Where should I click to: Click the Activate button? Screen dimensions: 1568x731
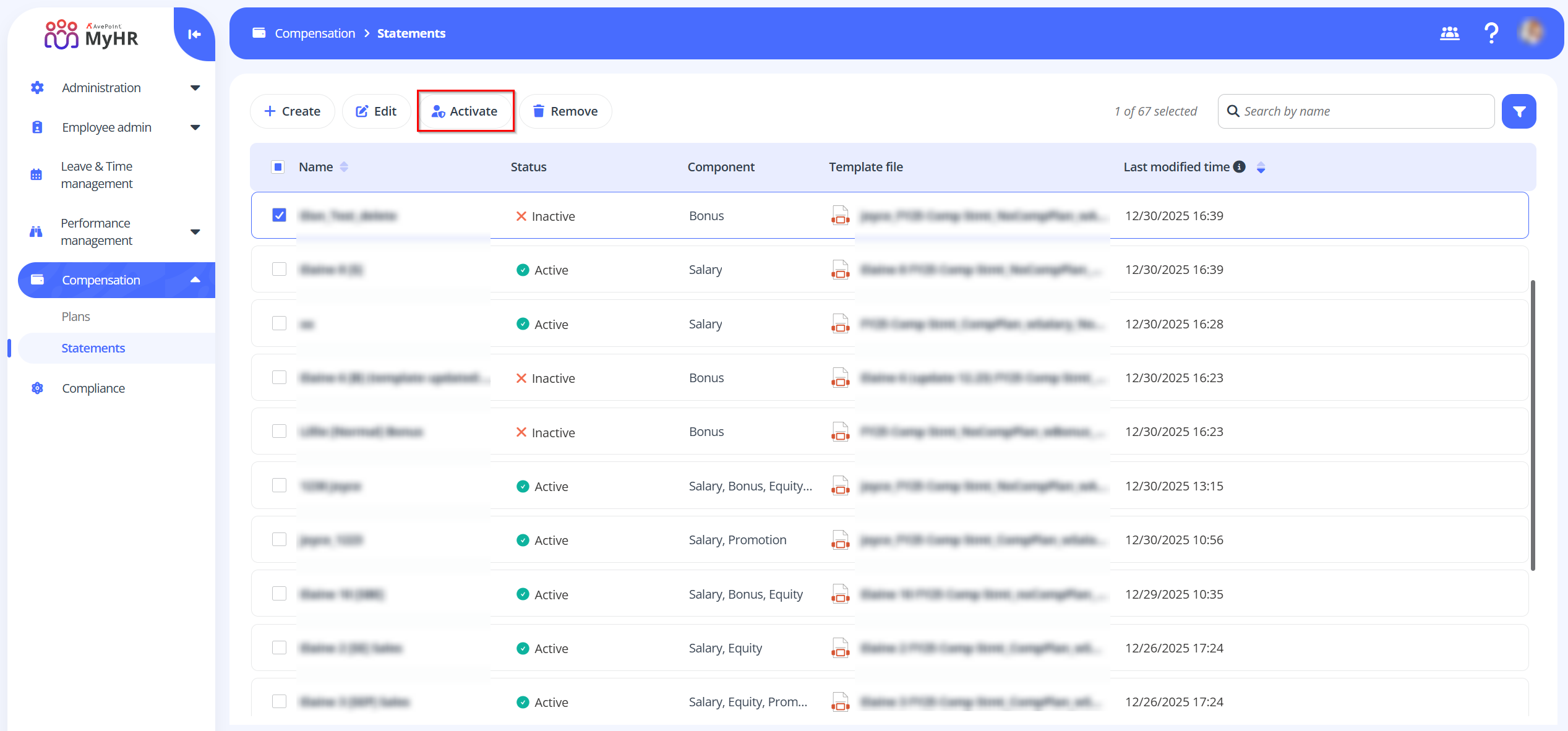pyautogui.click(x=465, y=111)
